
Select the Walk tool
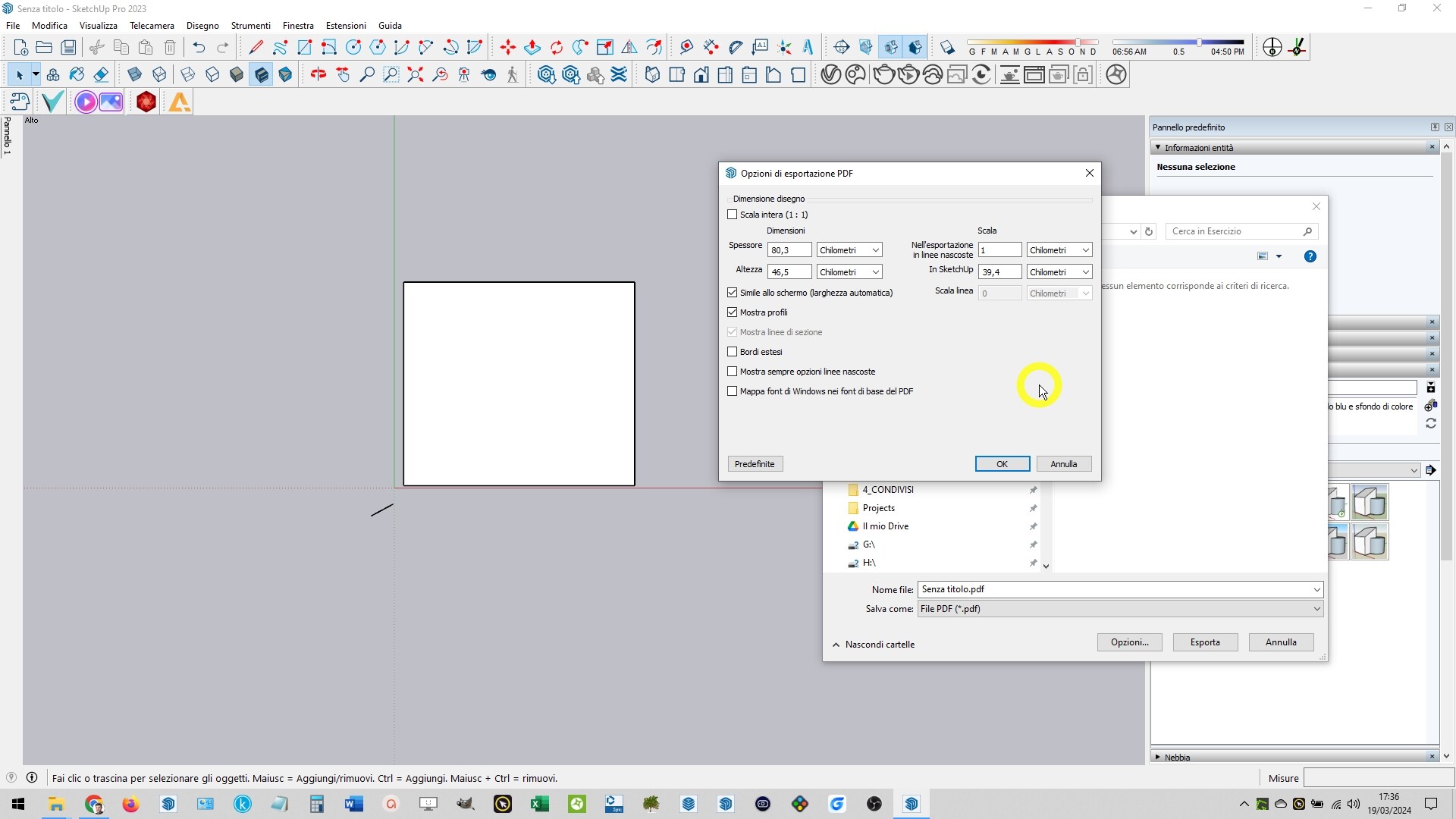pyautogui.click(x=513, y=74)
